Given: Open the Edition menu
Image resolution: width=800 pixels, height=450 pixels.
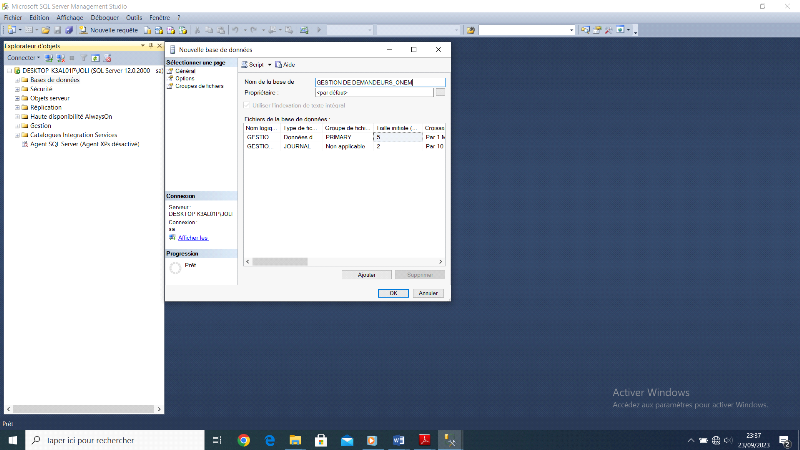Looking at the screenshot, I should [39, 17].
